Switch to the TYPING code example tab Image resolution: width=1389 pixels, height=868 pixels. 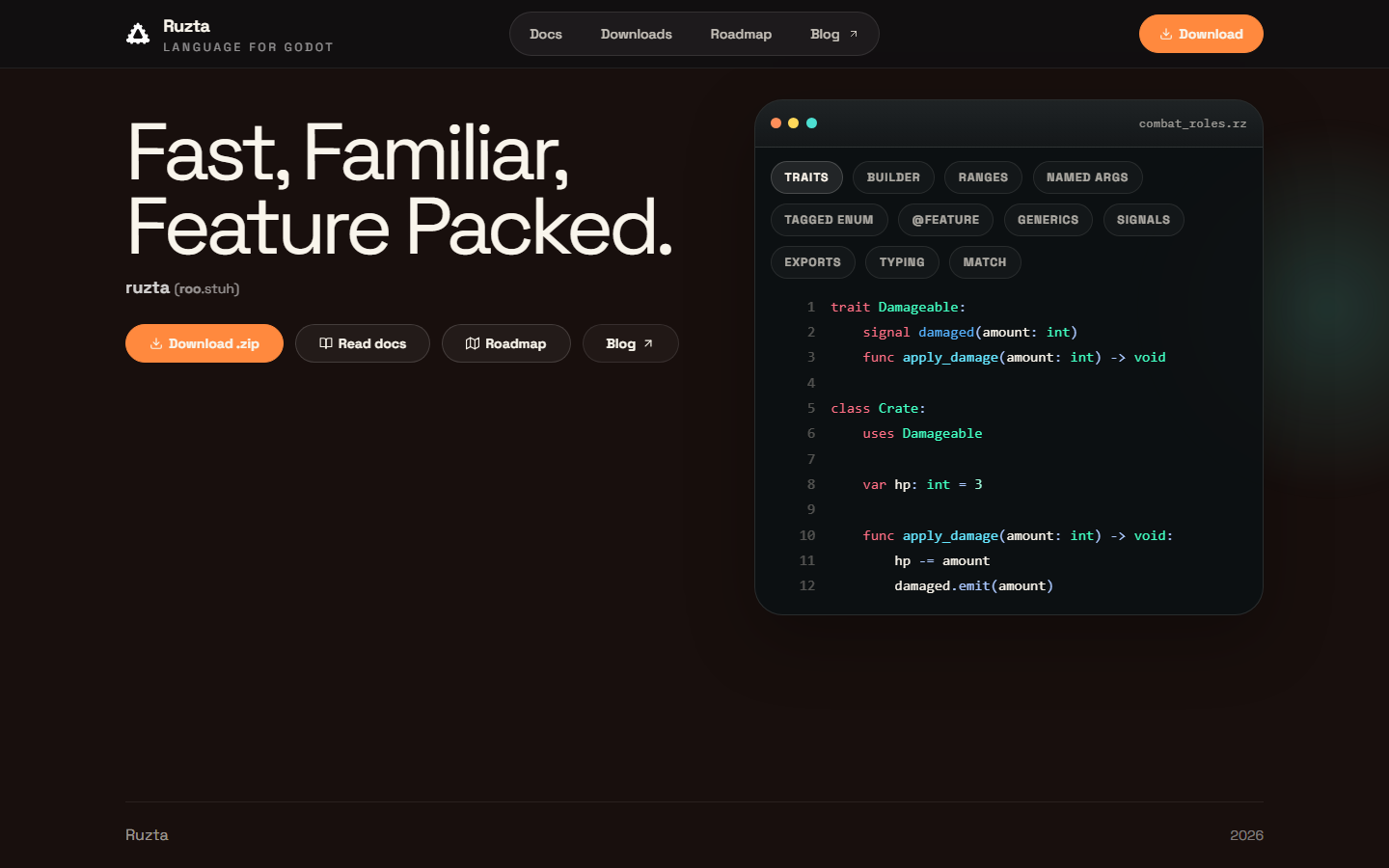pos(902,262)
